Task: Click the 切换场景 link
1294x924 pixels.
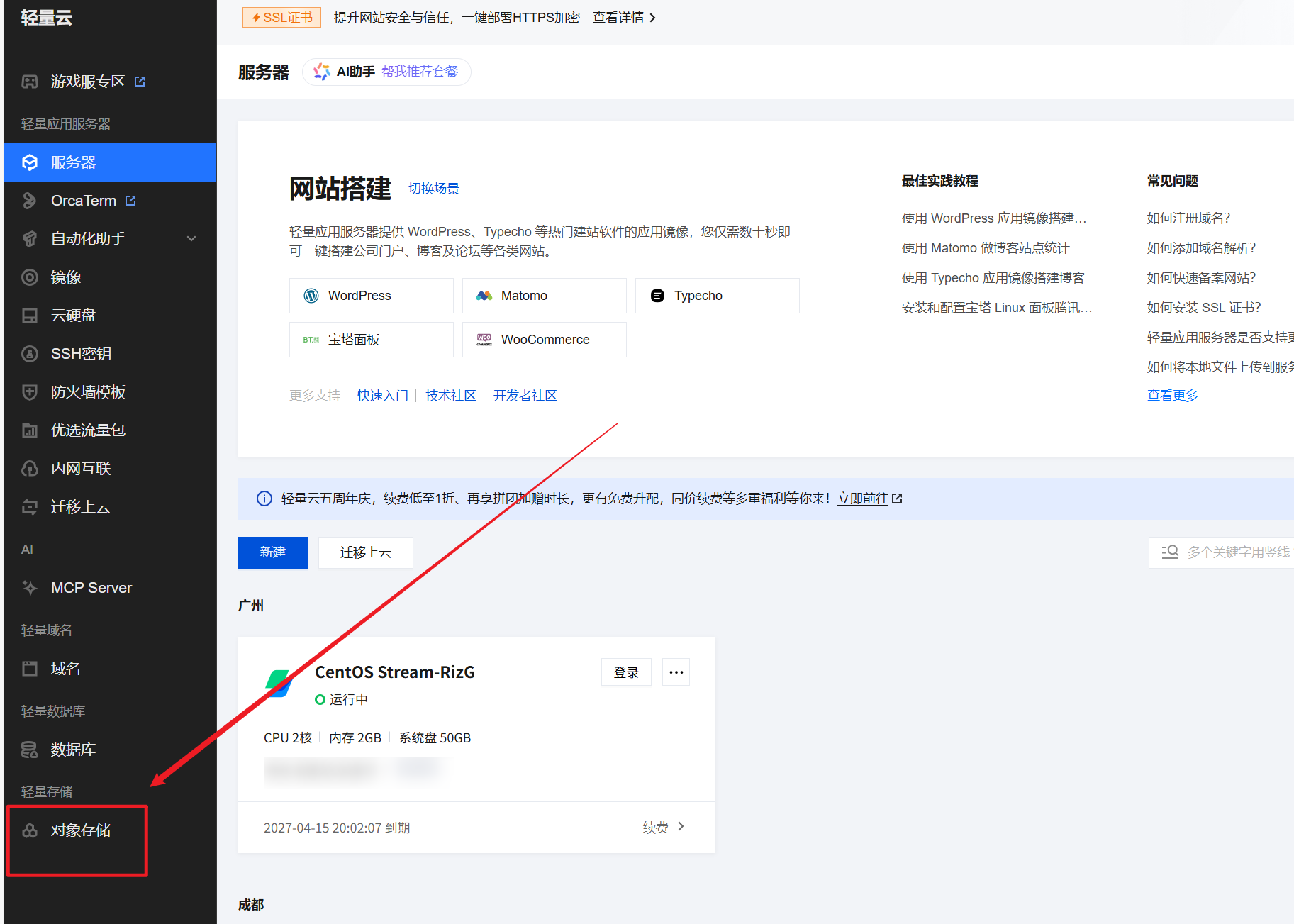Action: coord(433,189)
